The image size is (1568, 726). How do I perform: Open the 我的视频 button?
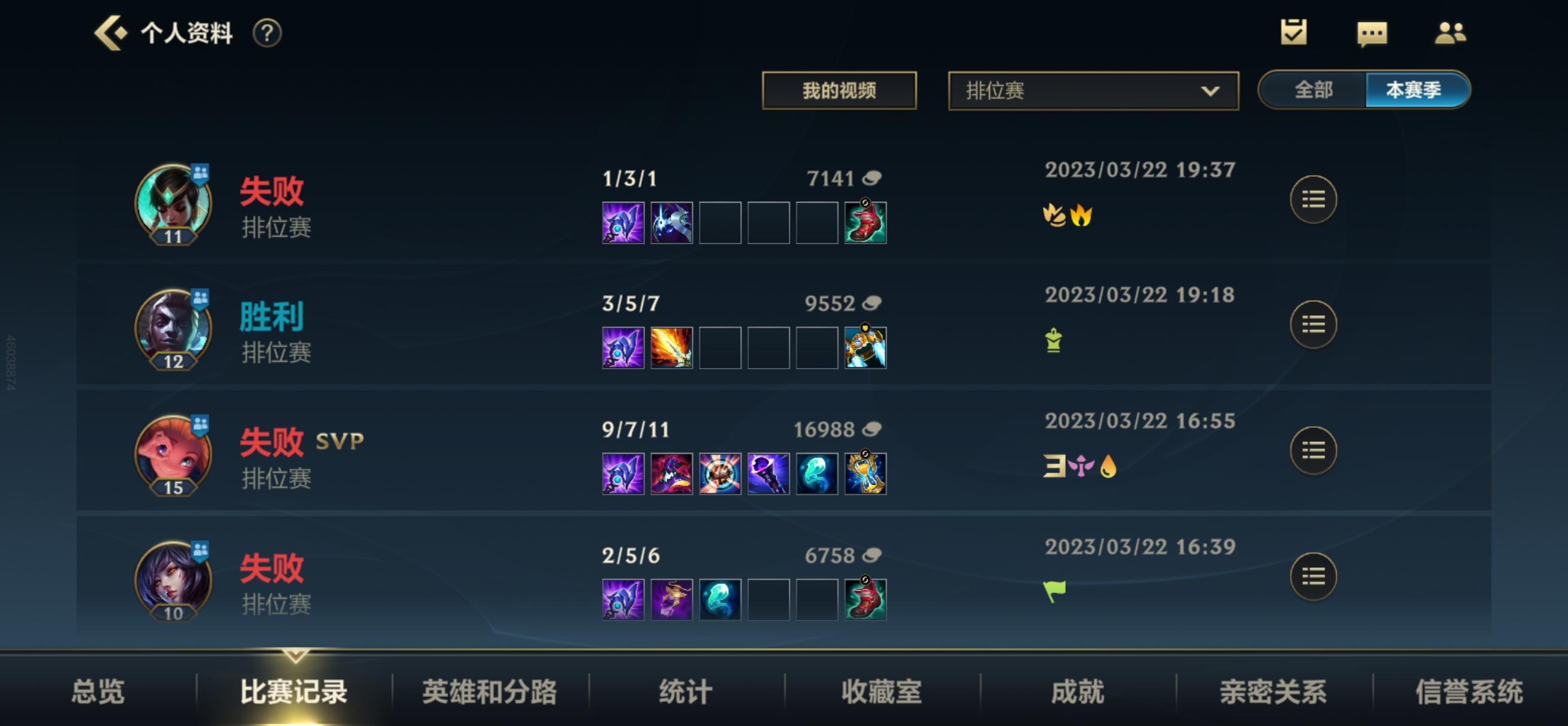[839, 90]
